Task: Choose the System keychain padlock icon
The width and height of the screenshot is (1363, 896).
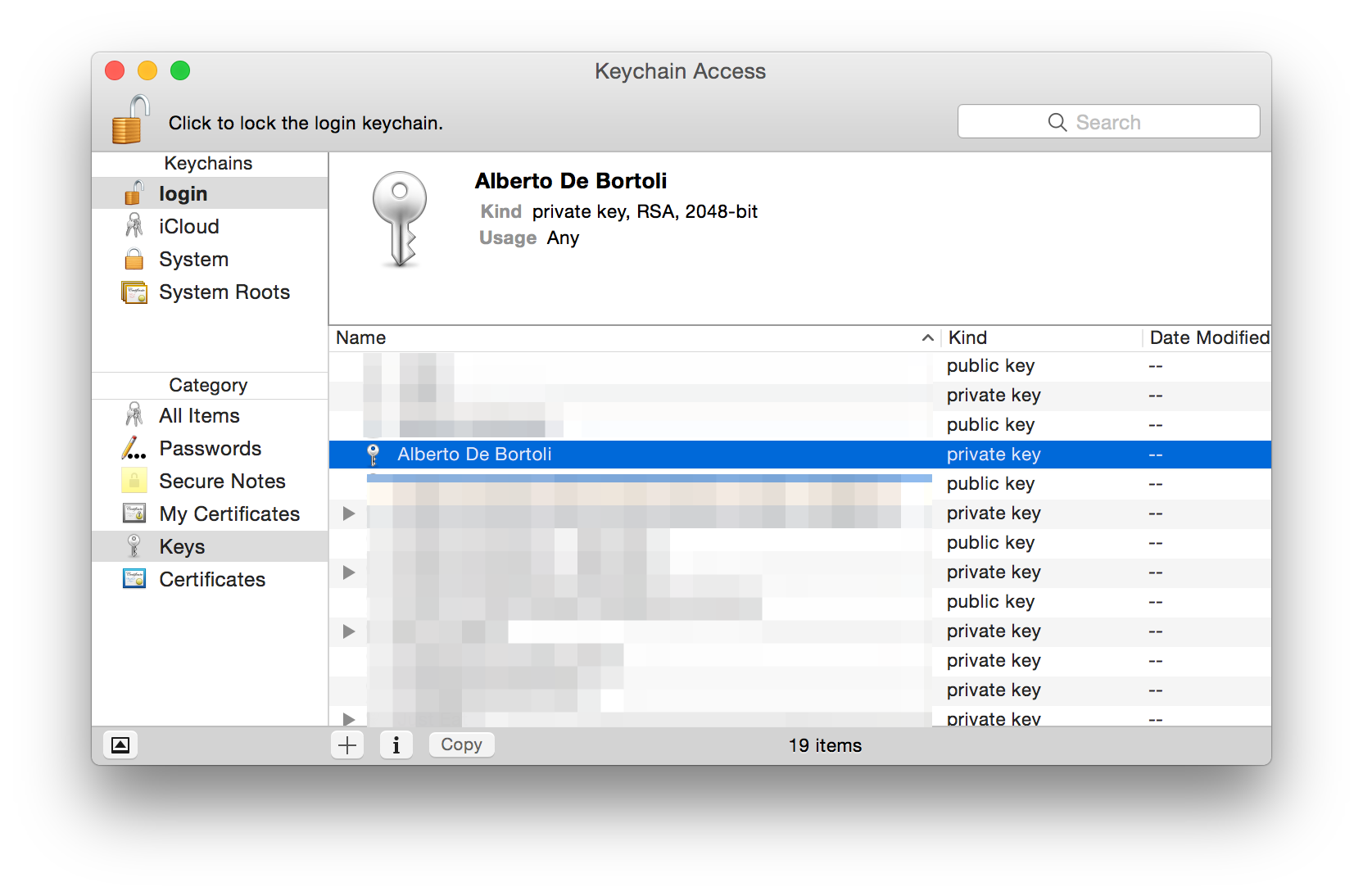Action: [x=134, y=260]
